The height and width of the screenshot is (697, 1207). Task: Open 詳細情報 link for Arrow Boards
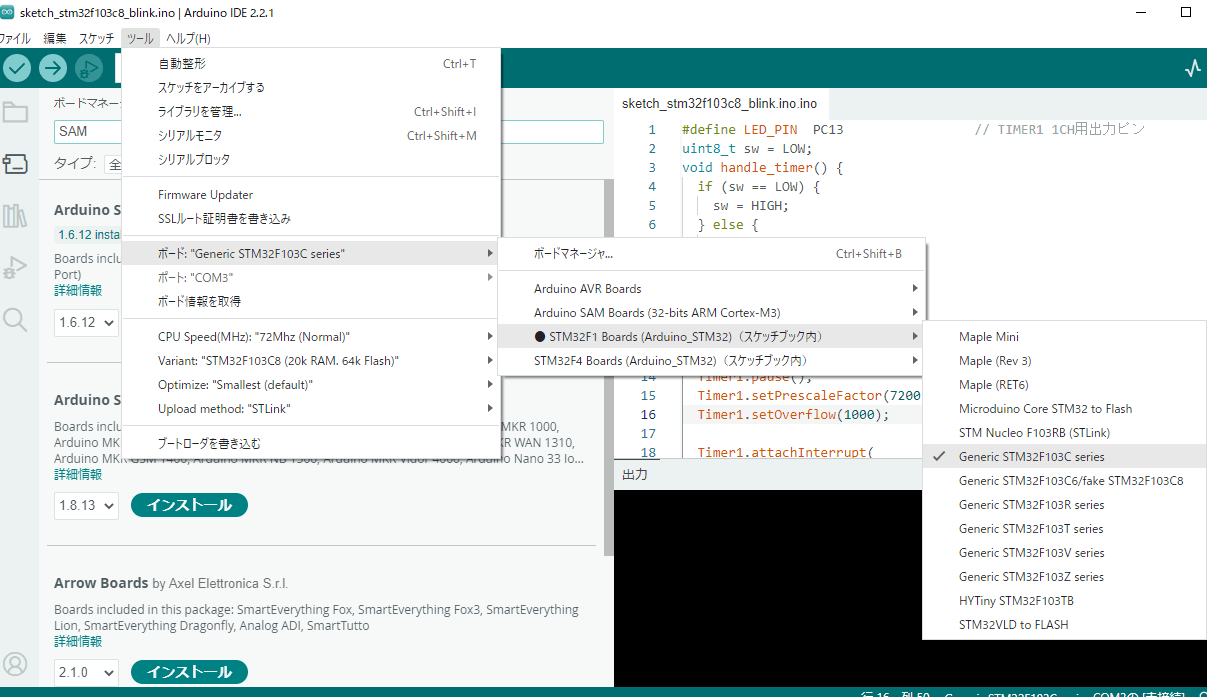coord(78,641)
